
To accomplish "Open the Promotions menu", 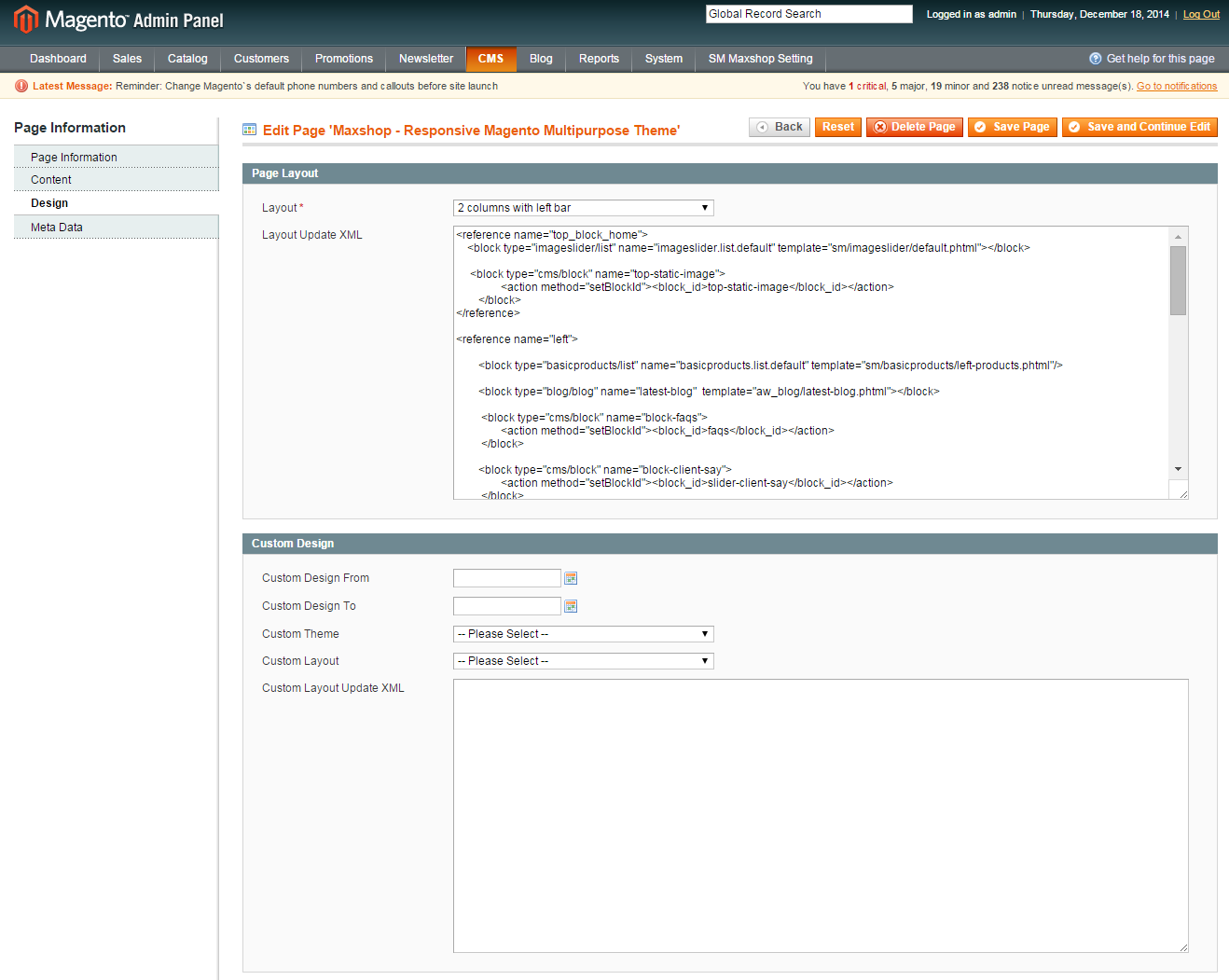I will tap(344, 59).
